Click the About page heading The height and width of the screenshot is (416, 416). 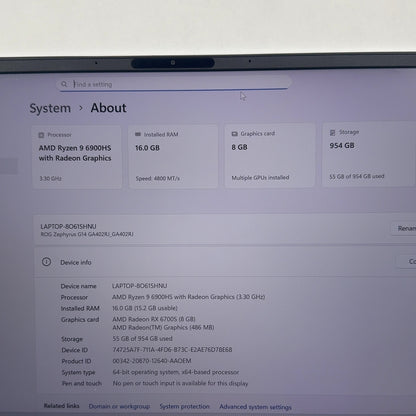click(x=109, y=108)
